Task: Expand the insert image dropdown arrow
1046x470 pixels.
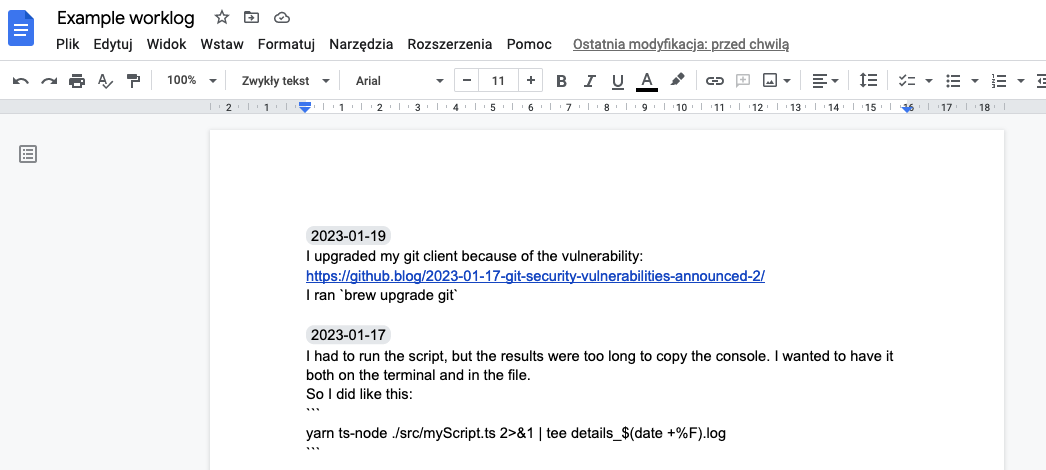Action: tap(787, 81)
